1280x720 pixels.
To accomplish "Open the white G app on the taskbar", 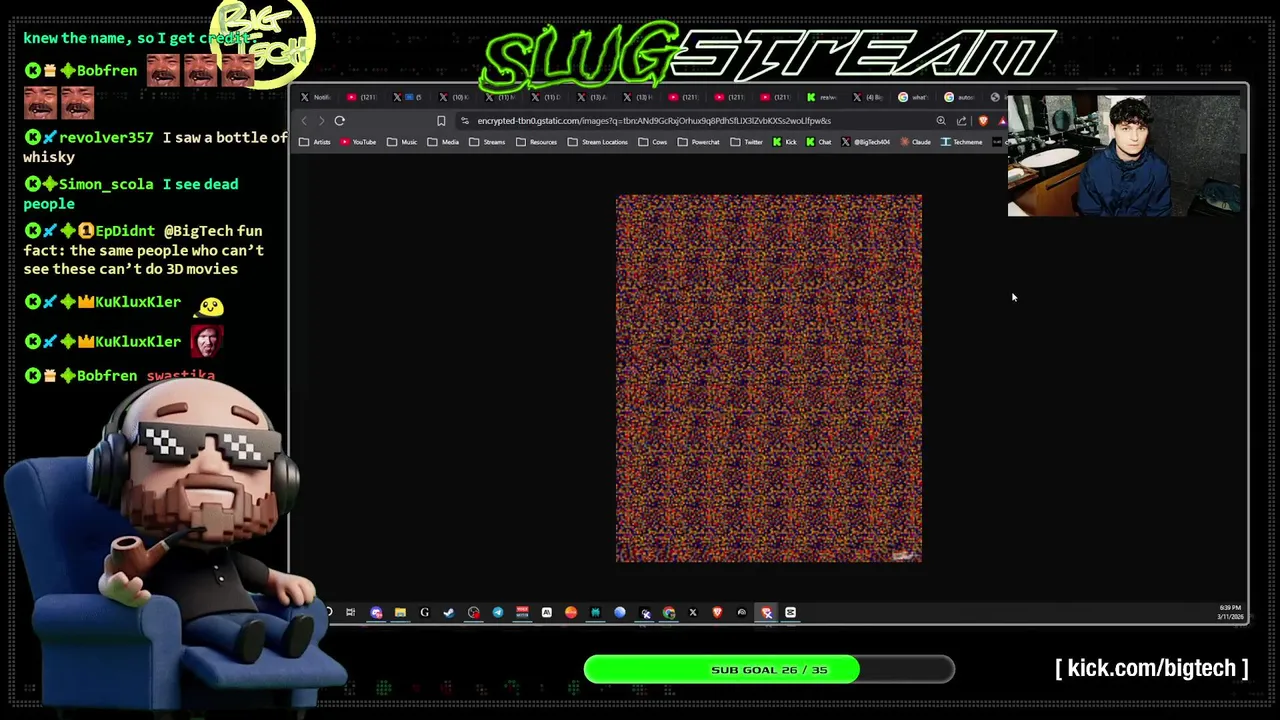I will (424, 612).
